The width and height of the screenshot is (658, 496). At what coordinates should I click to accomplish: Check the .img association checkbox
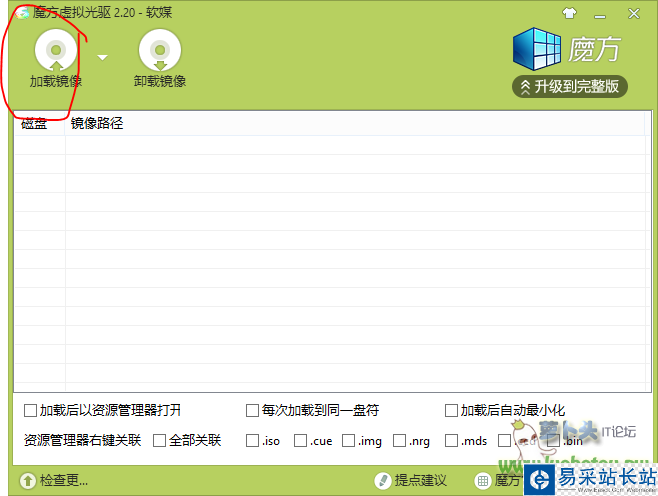(x=348, y=441)
